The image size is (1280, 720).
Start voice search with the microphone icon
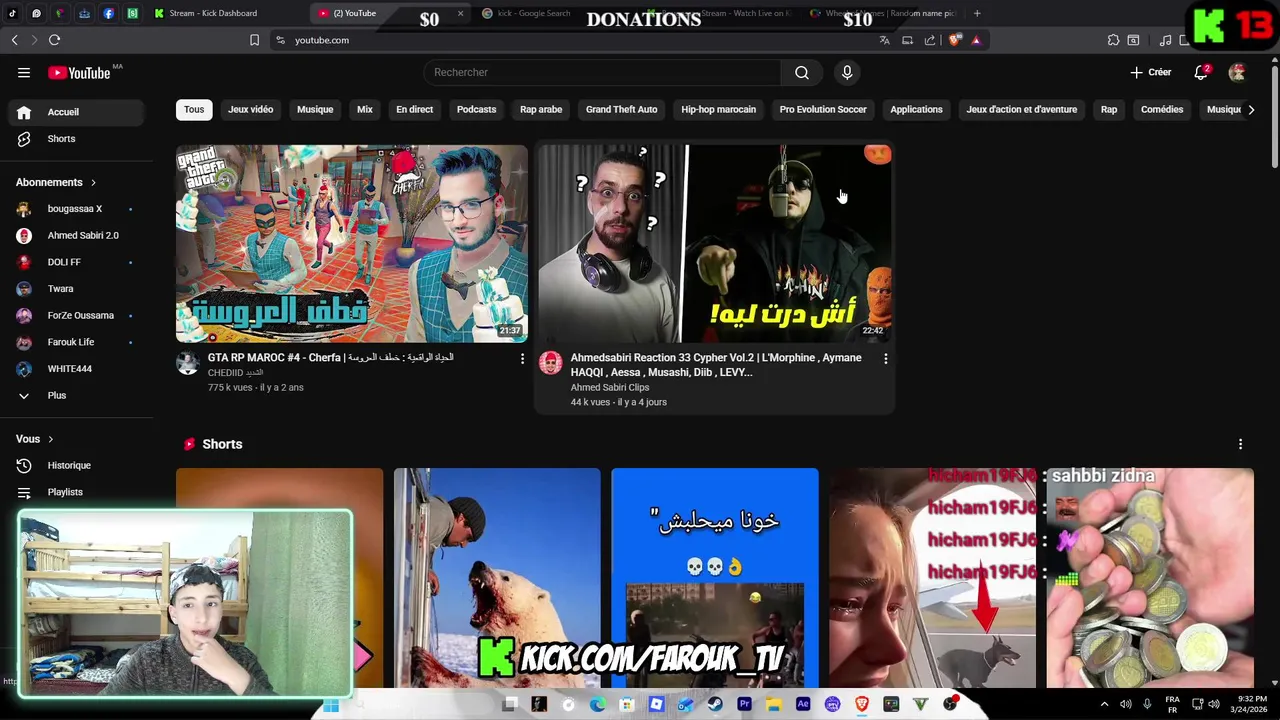click(x=847, y=72)
